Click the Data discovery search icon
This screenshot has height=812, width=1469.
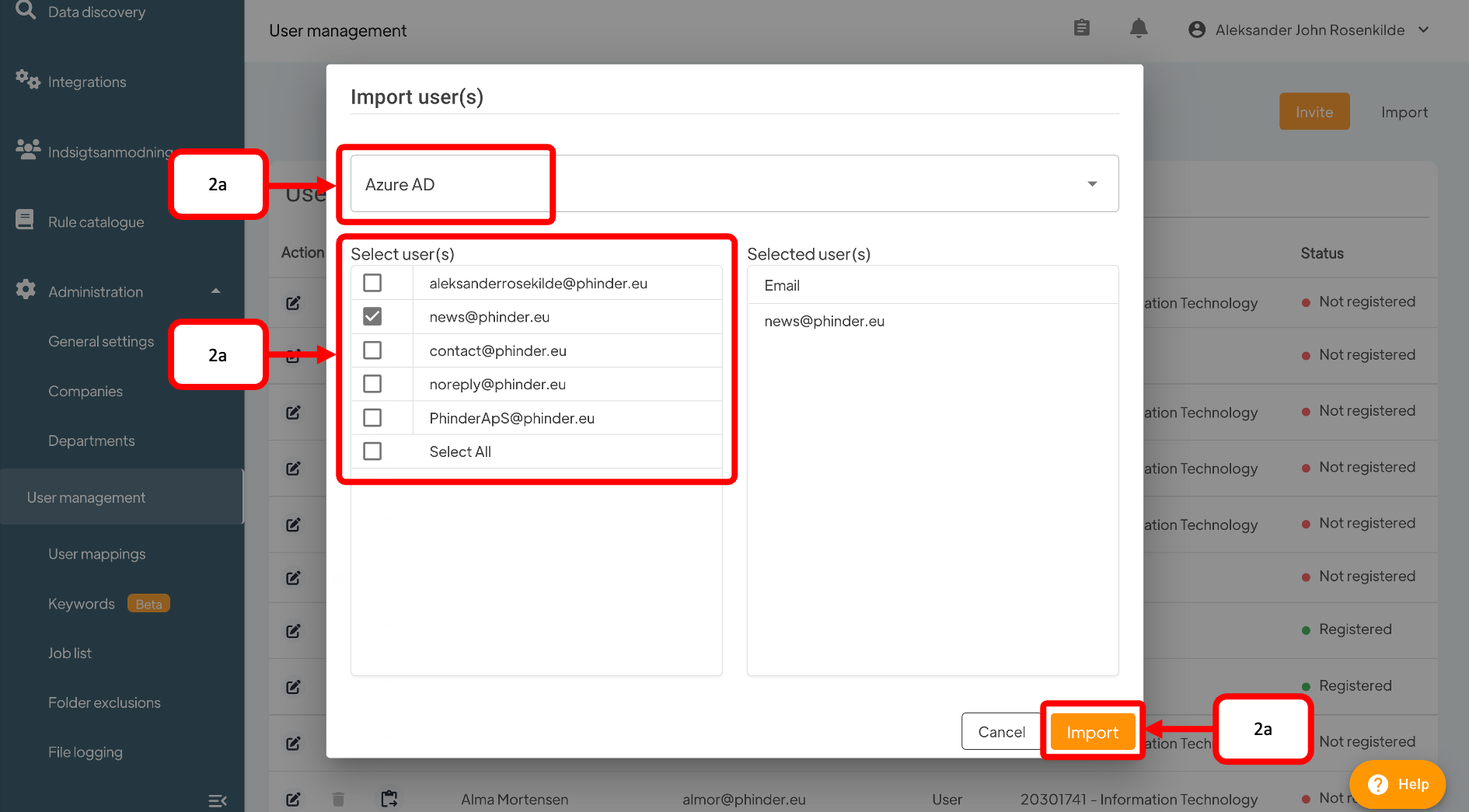[x=25, y=11]
